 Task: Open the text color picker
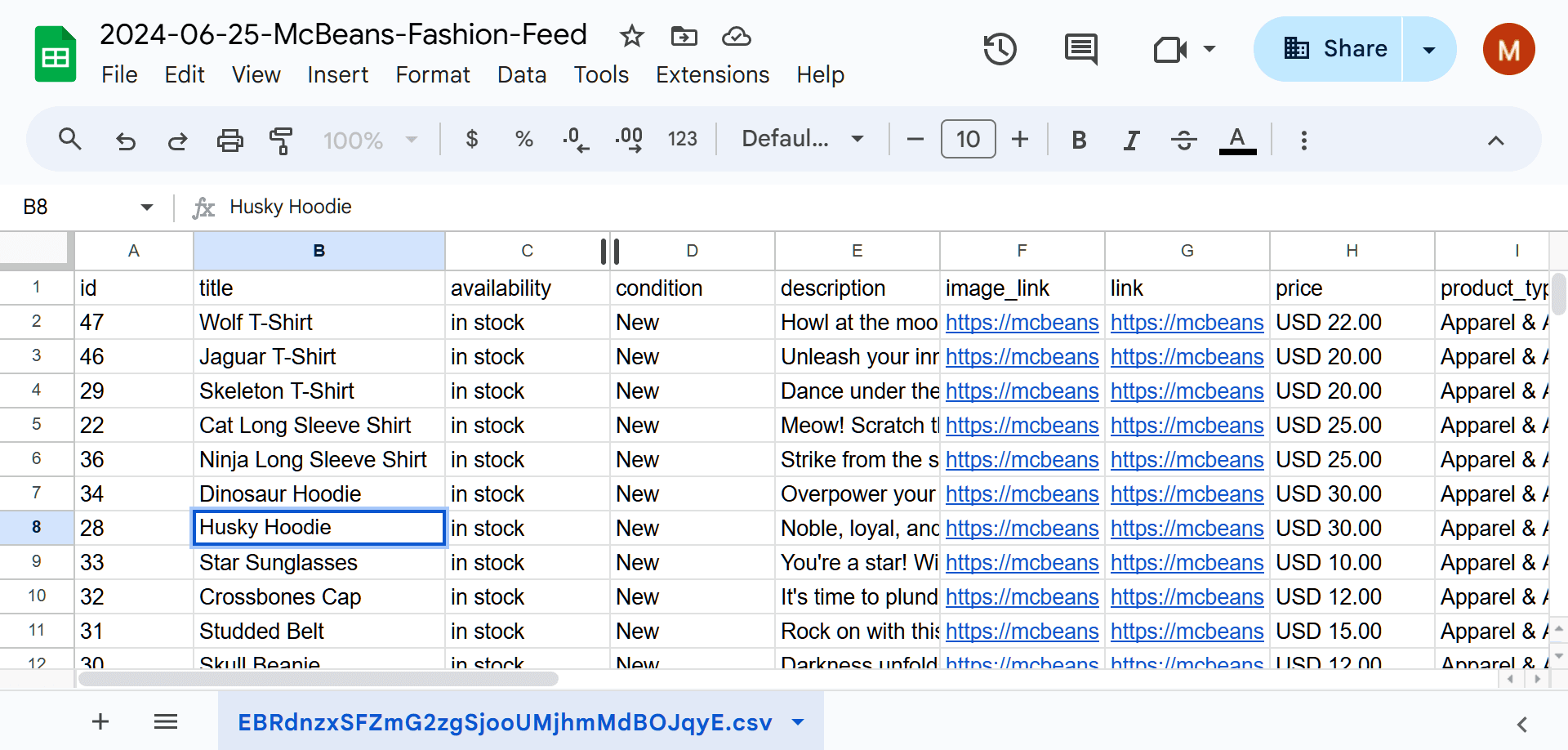click(x=1237, y=140)
